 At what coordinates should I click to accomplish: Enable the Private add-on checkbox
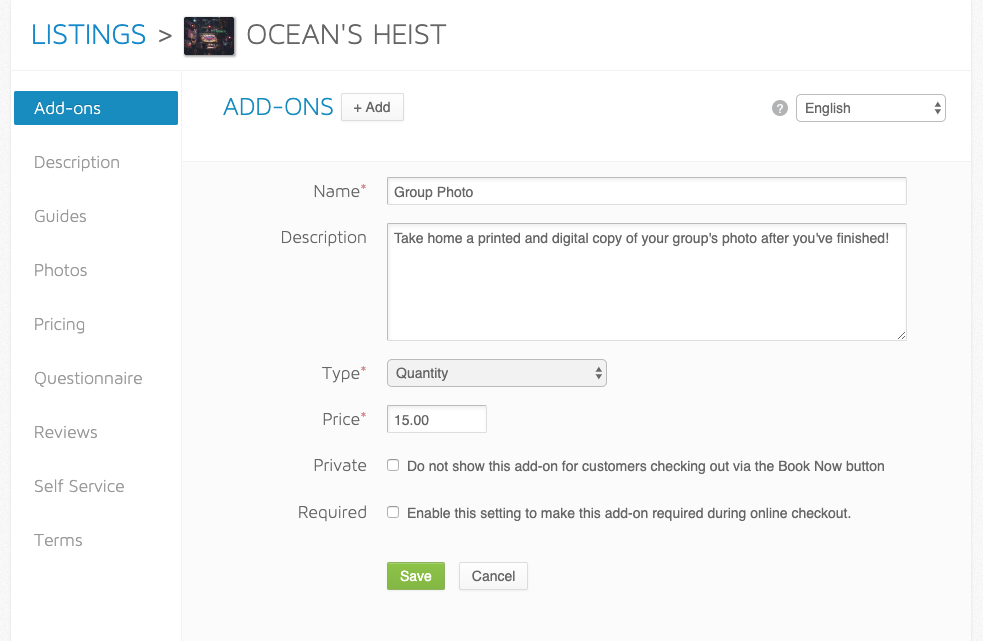pos(393,465)
